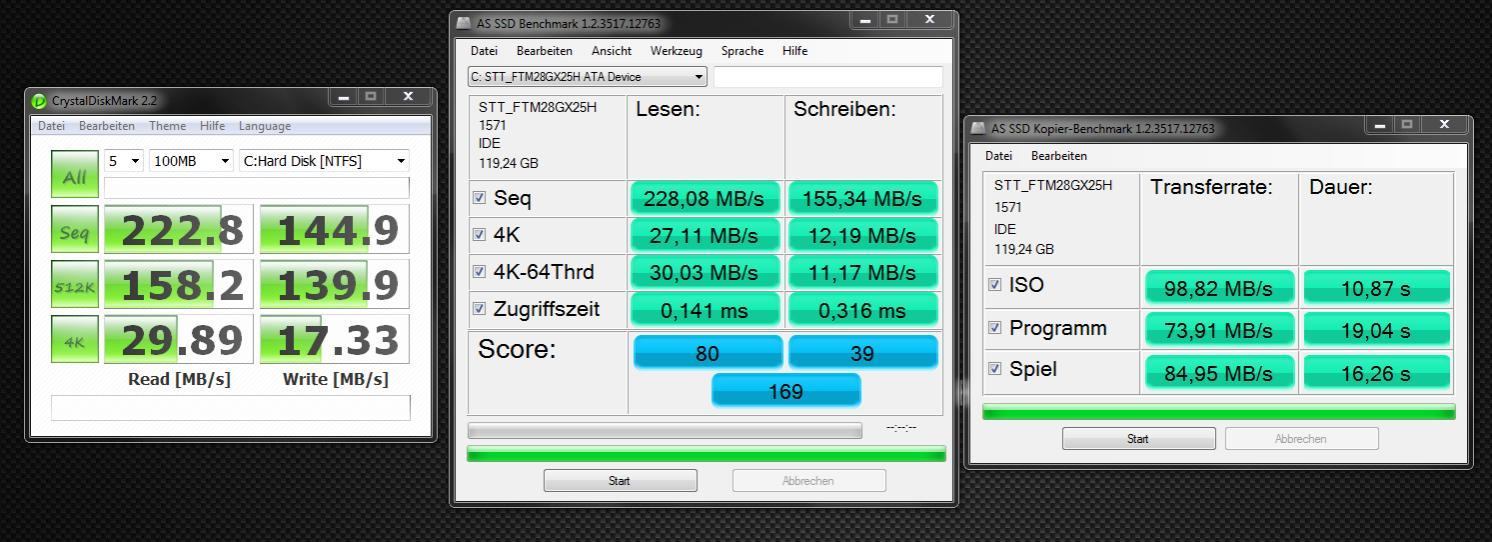Open the Datei menu in AS SSD Benchmark
1492x542 pixels.
pyautogui.click(x=484, y=51)
